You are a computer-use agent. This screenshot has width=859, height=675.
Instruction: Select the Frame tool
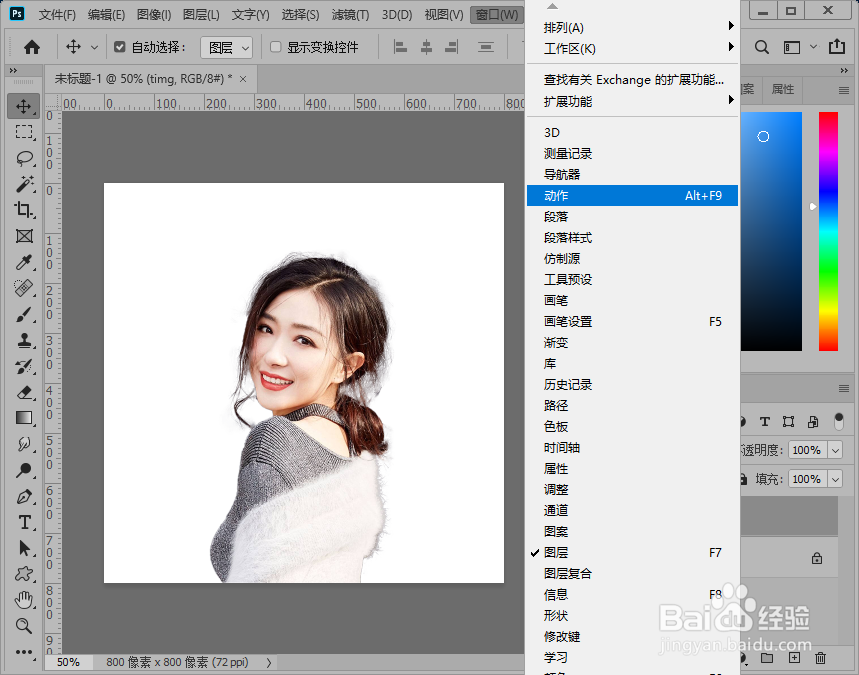(24, 236)
